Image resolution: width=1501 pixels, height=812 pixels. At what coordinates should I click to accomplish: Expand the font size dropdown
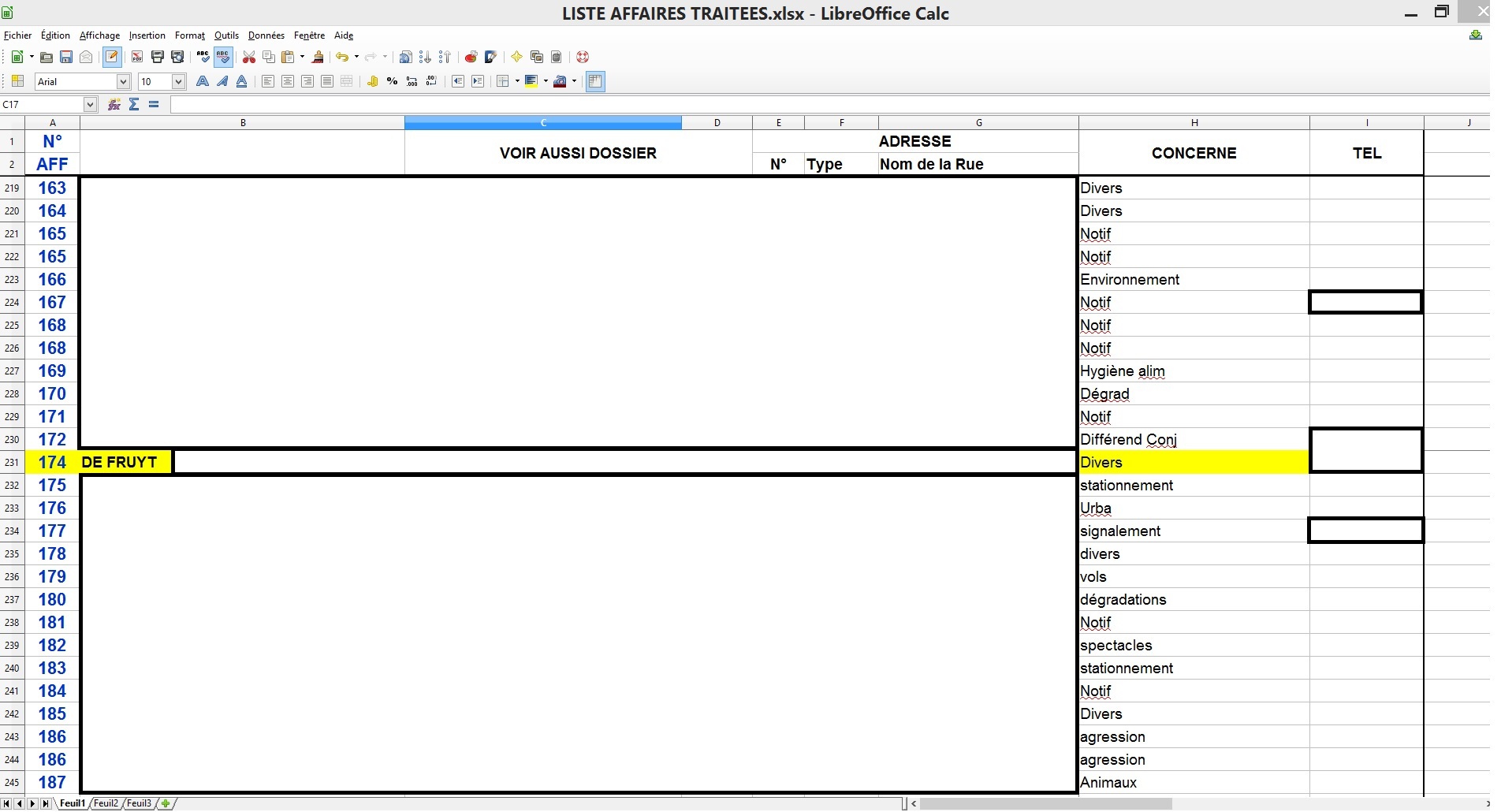pos(178,82)
